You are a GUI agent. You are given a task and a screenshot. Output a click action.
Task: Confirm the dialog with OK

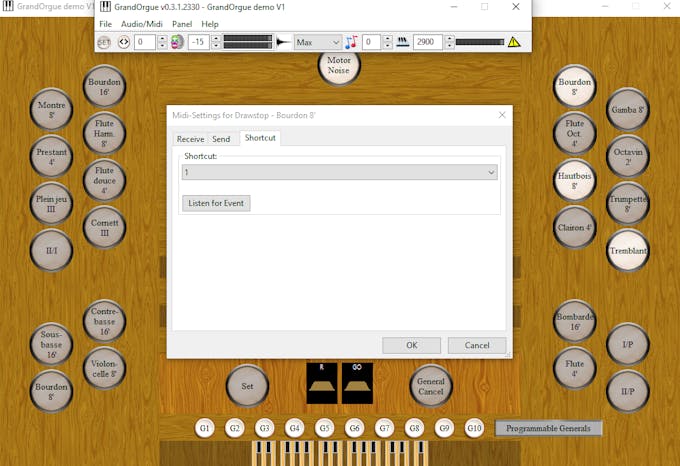(412, 345)
